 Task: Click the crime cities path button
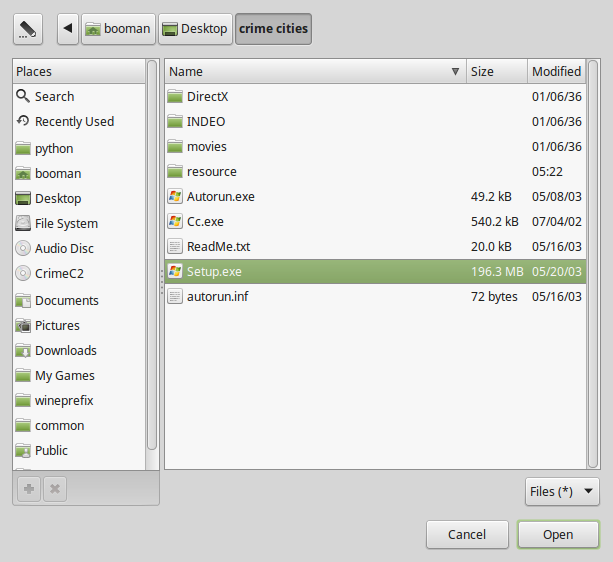tap(273, 29)
